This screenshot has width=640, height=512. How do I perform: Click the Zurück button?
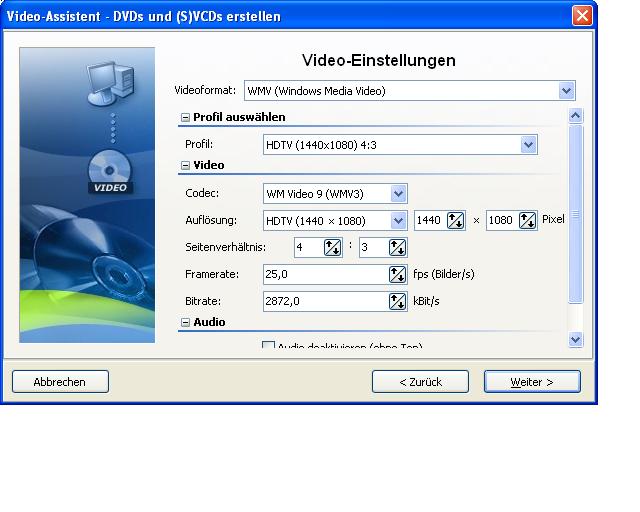(420, 382)
